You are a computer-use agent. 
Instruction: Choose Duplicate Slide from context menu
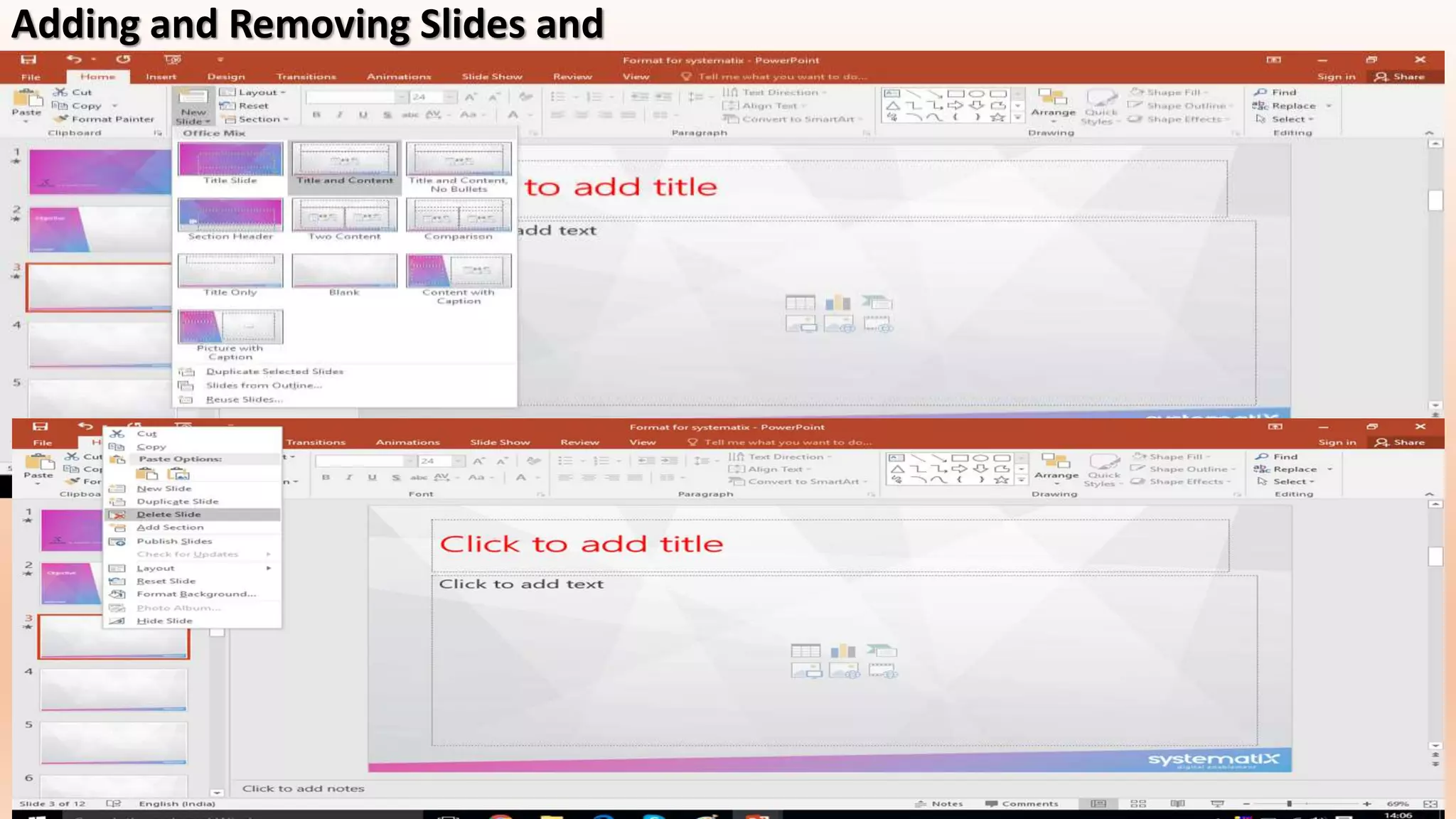[193, 501]
